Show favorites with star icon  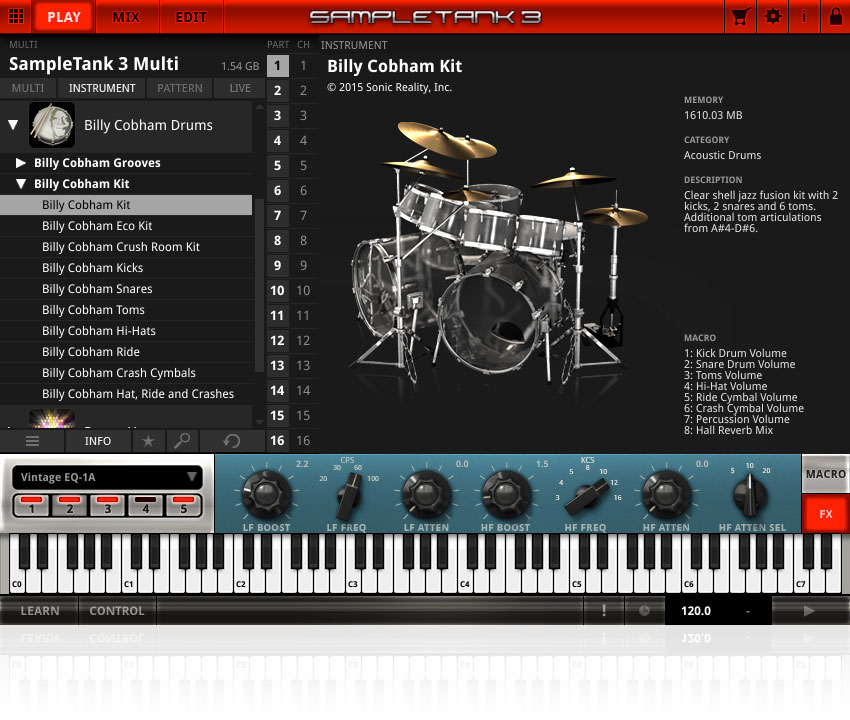148,441
